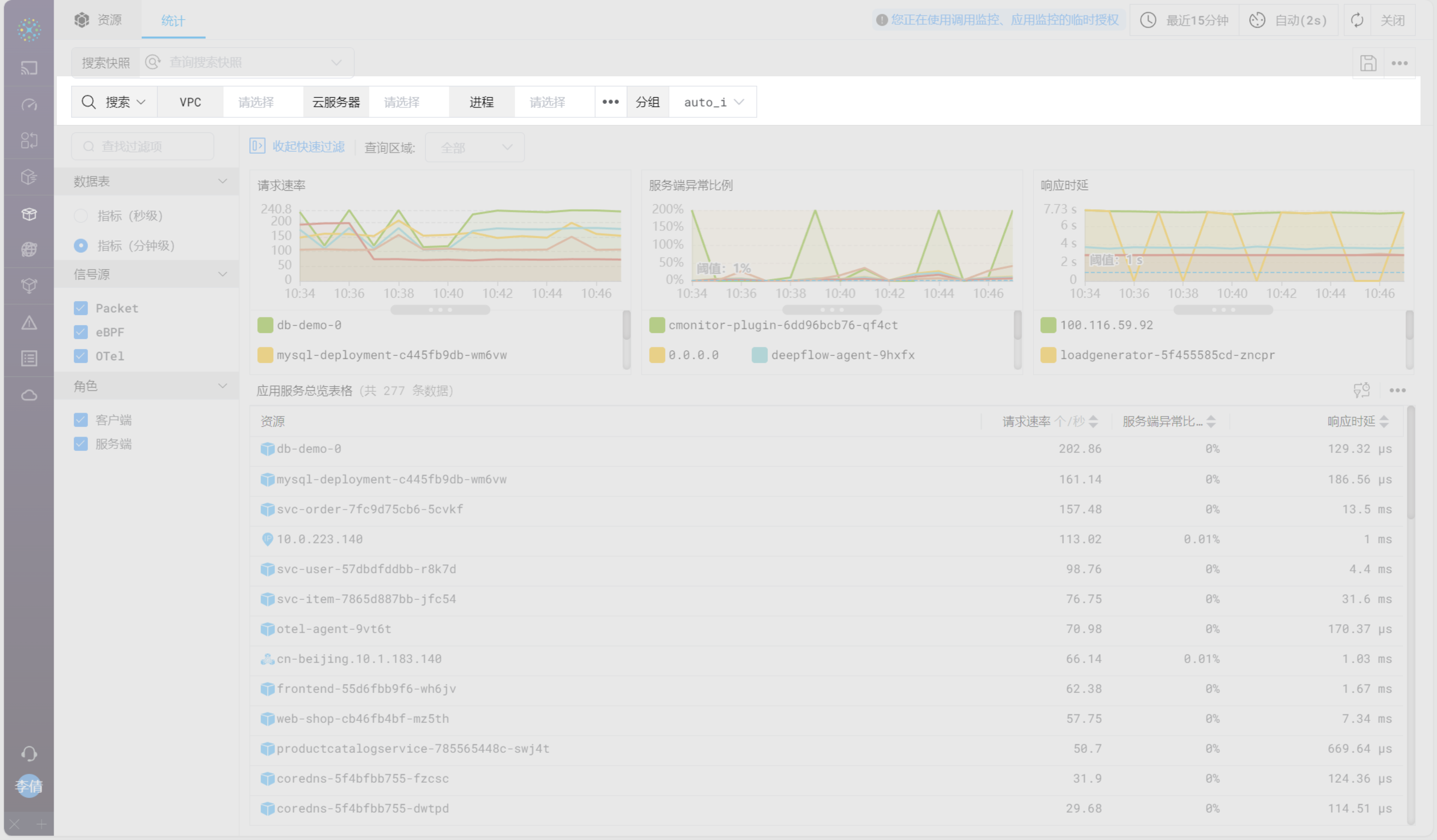
Task: Click the alert triangle icon in the sidebar
Action: pos(29,323)
